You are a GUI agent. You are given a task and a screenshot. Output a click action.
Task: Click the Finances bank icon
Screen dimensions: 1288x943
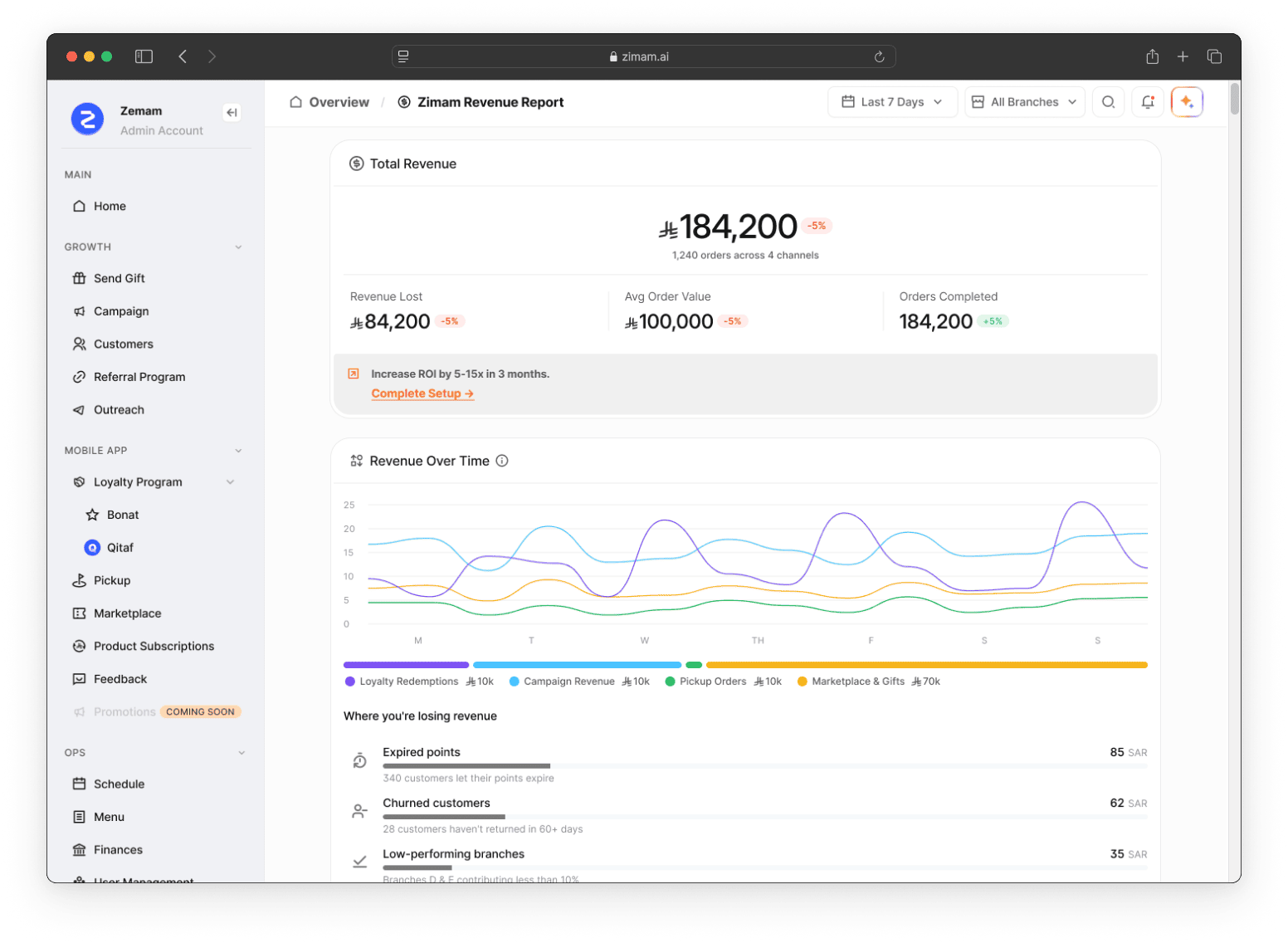click(x=80, y=850)
